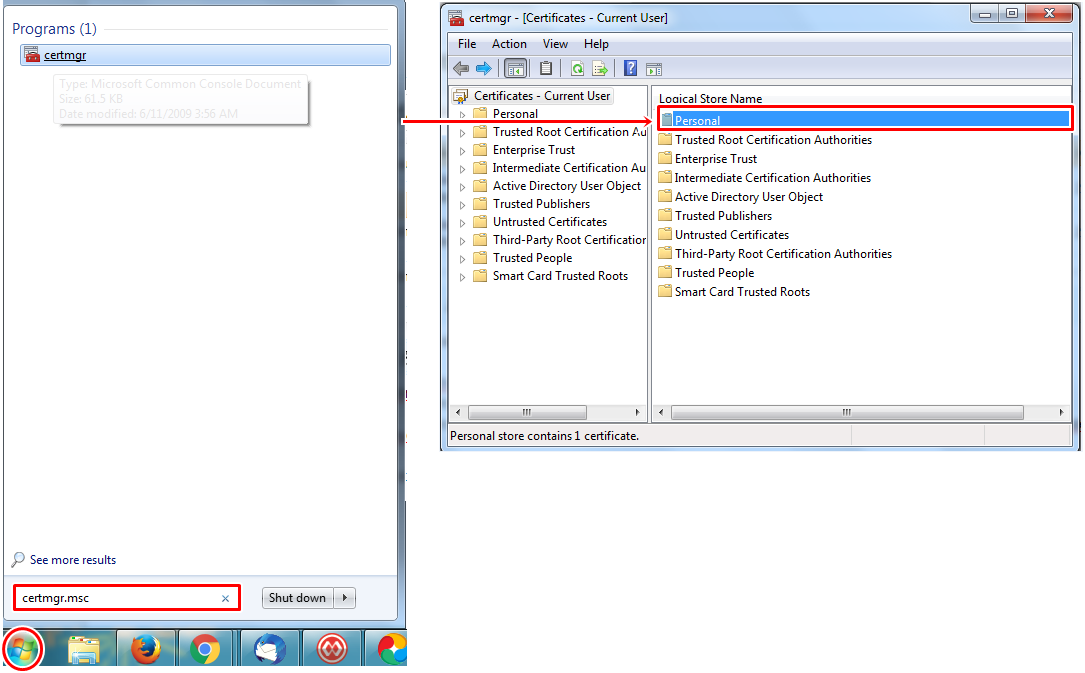Expand the Personal tree node

463,114
